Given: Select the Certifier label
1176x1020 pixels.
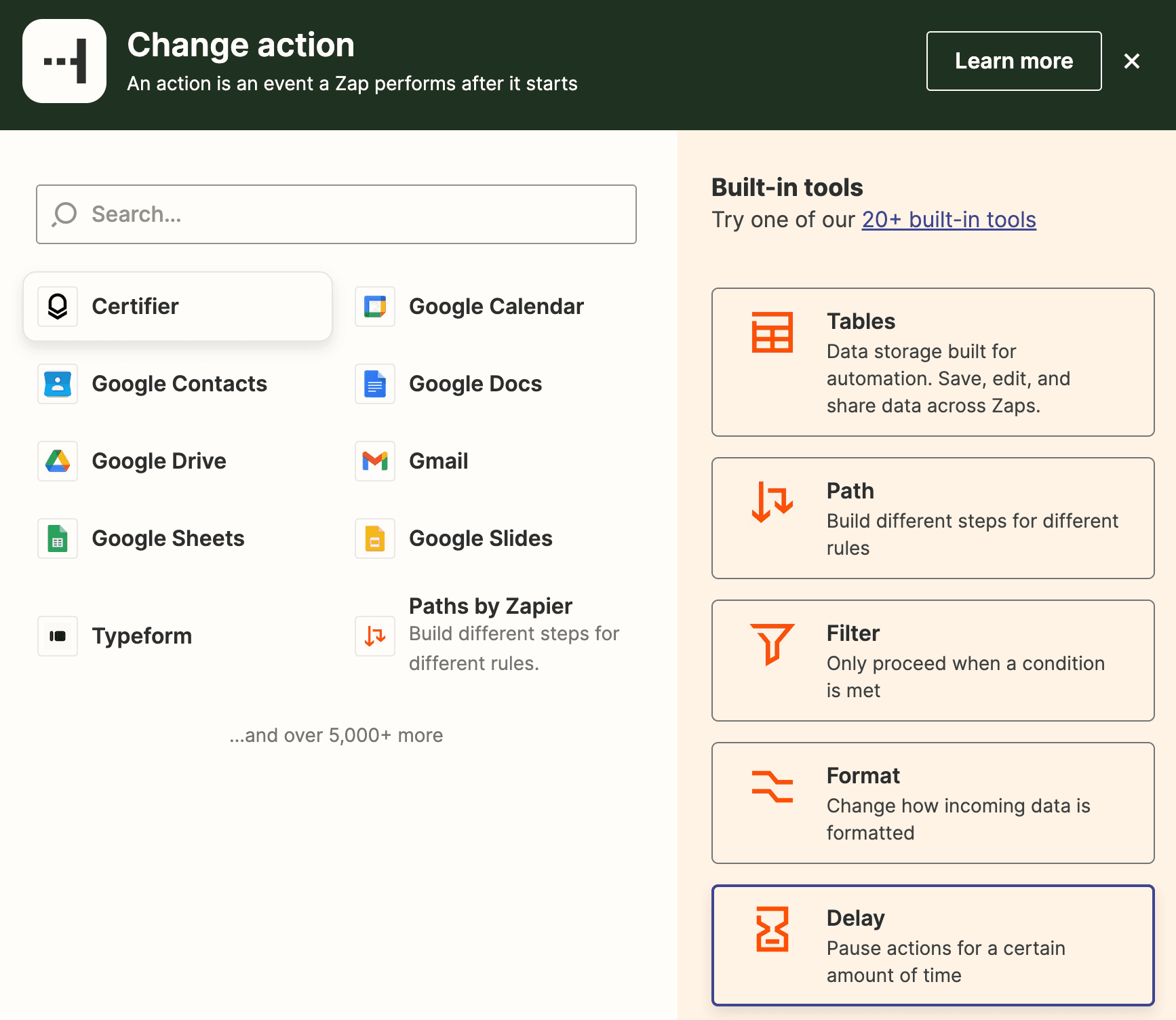Looking at the screenshot, I should pos(135,307).
